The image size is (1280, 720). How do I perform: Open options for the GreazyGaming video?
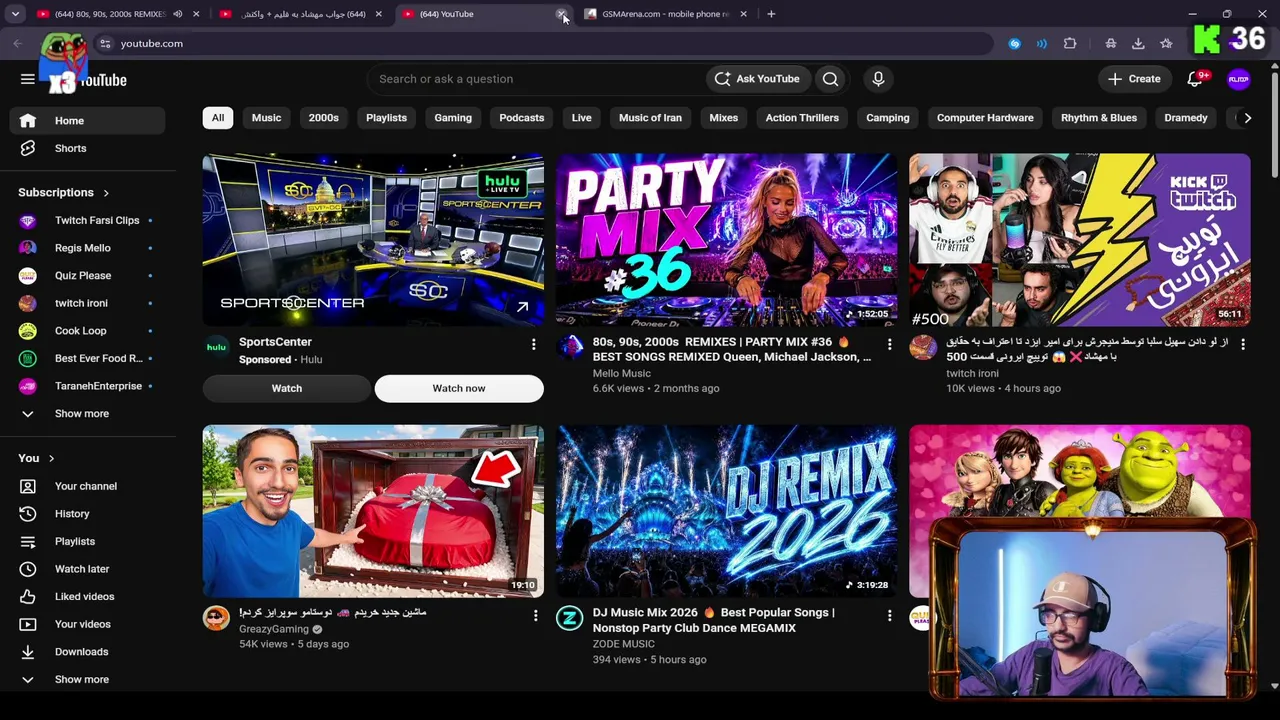(x=536, y=616)
